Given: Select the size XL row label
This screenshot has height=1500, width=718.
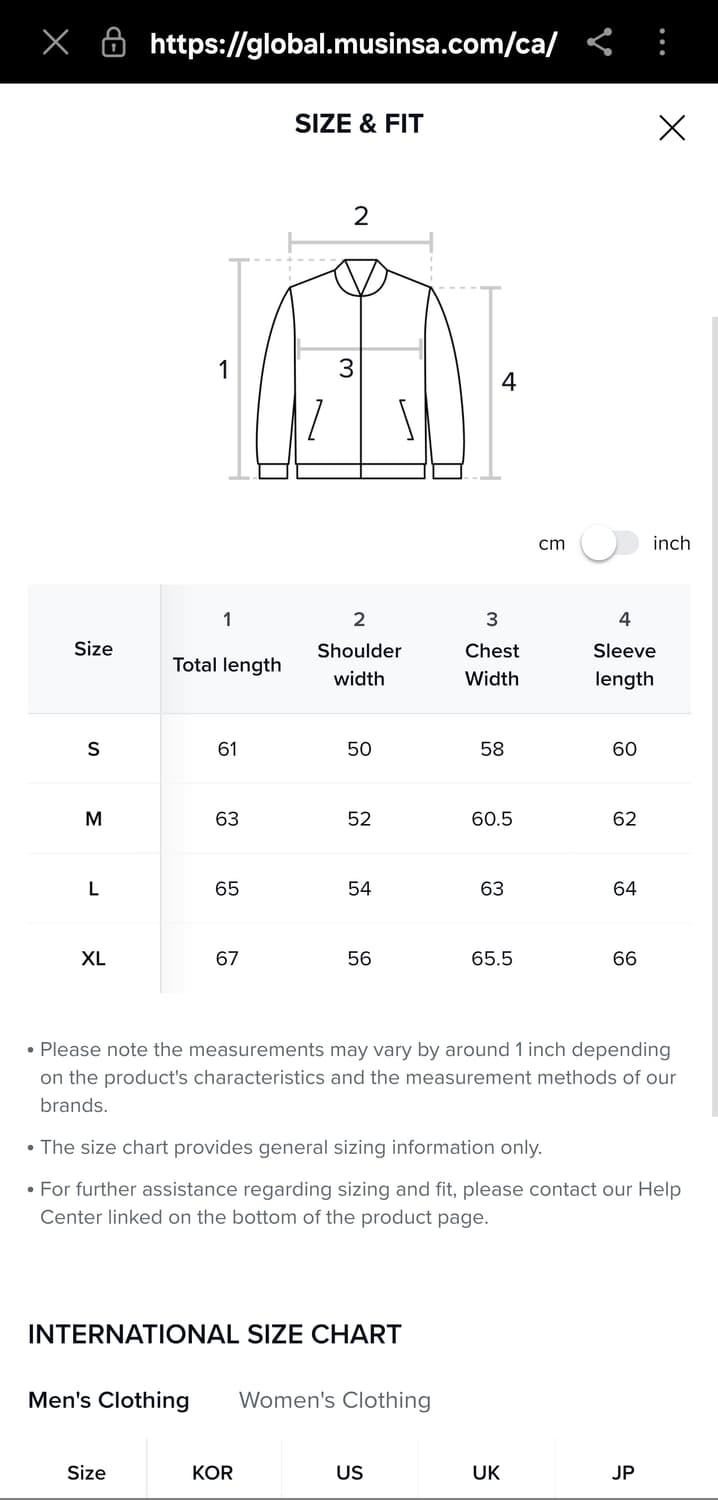Looking at the screenshot, I should pyautogui.click(x=93, y=958).
